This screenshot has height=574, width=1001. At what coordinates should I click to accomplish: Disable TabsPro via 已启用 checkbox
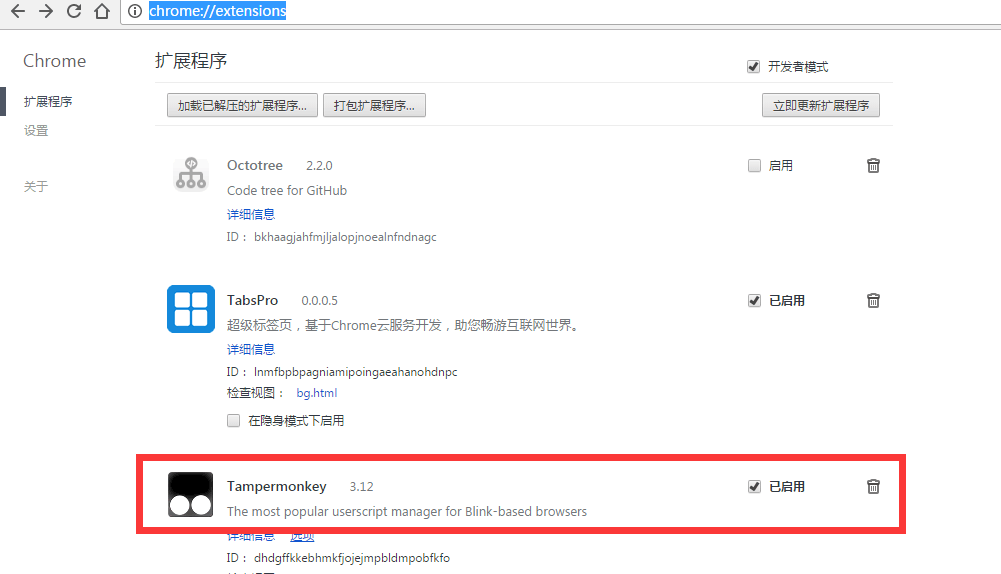pos(754,300)
